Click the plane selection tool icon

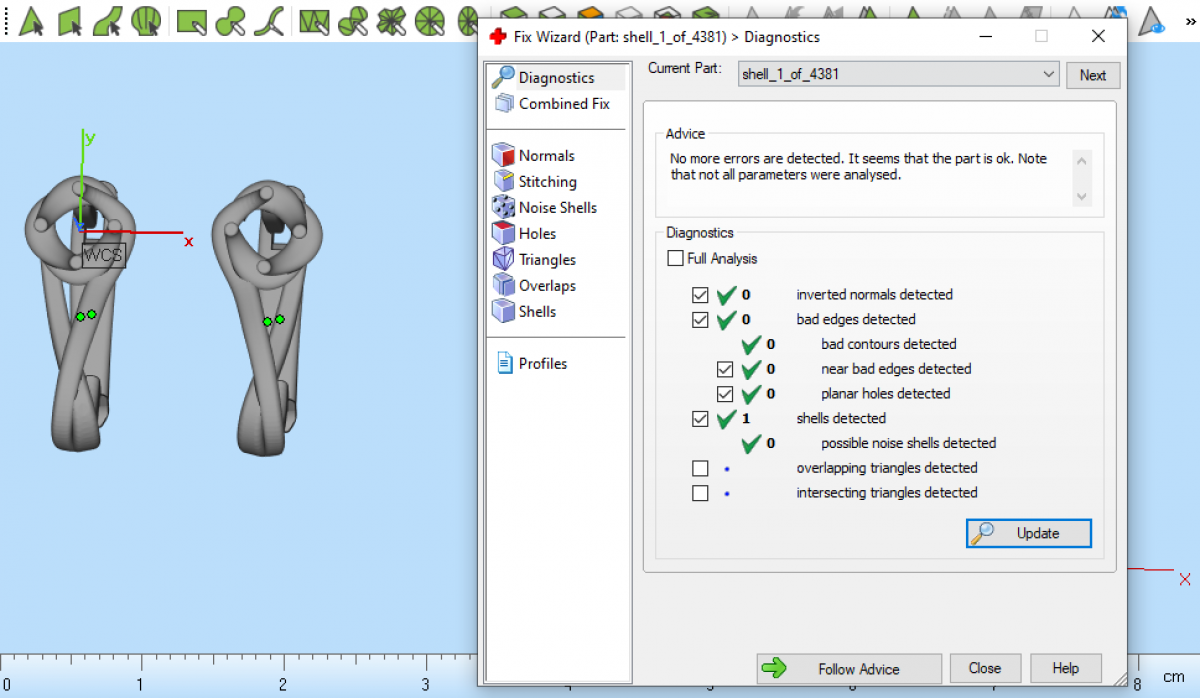69,20
